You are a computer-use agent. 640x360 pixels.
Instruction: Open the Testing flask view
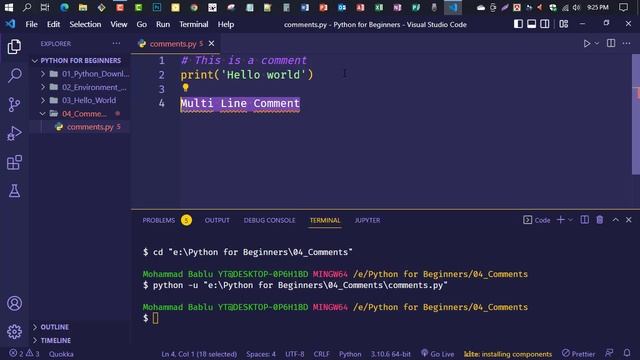click(x=14, y=191)
